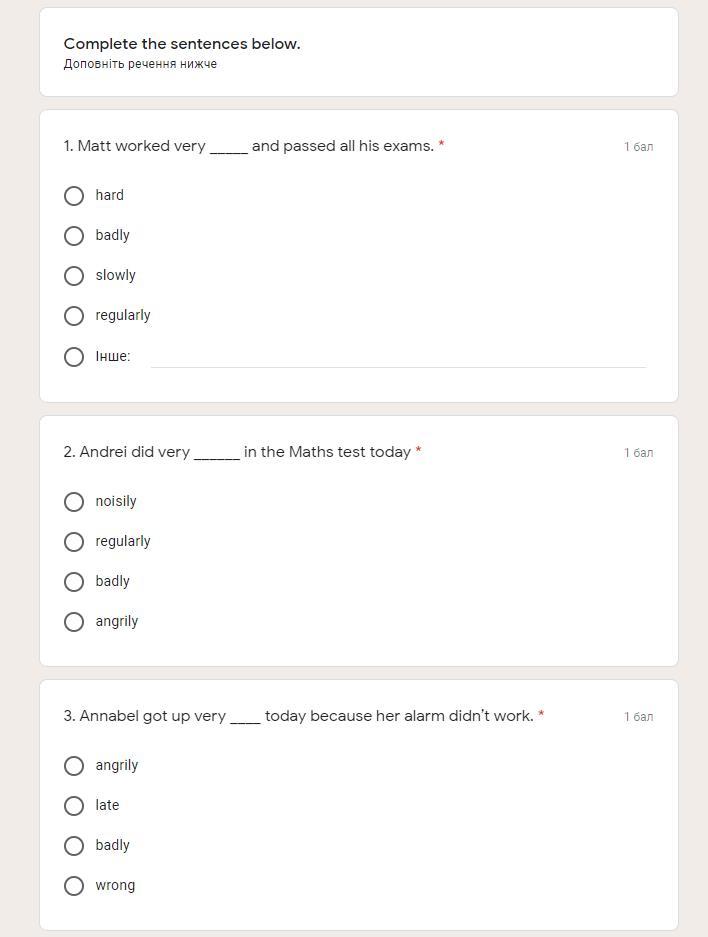708x937 pixels.
Task: Select 'noisily' for the Andrei question
Action: click(x=74, y=502)
